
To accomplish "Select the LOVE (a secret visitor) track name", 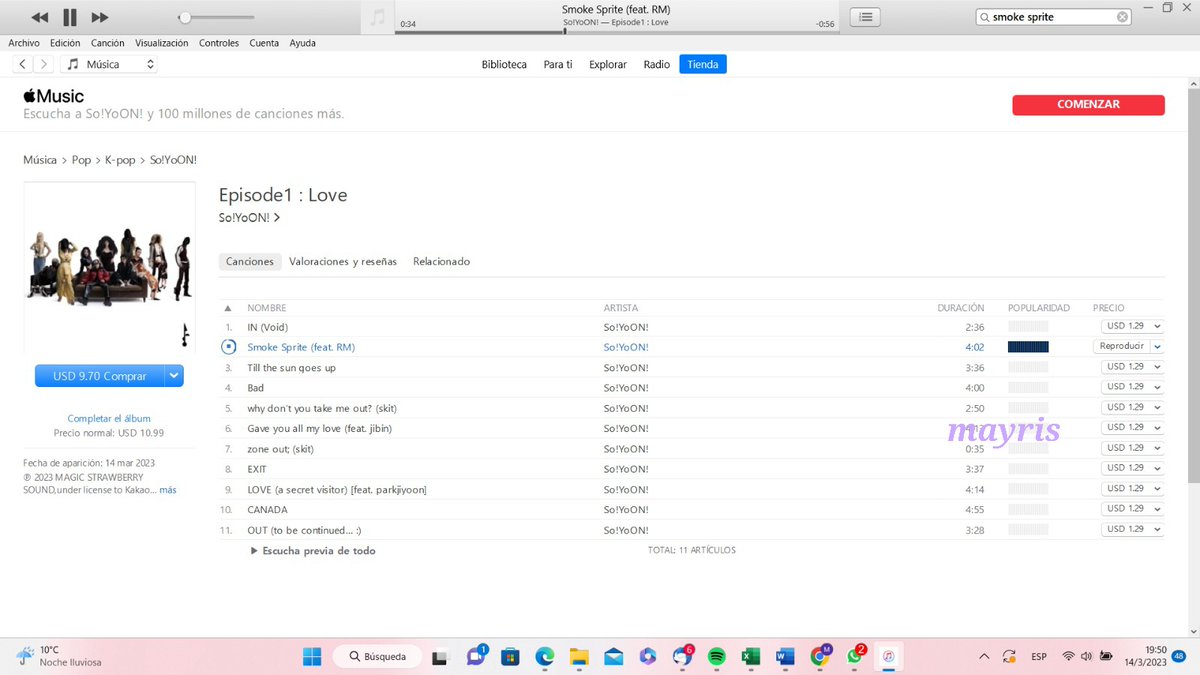I will click(337, 489).
